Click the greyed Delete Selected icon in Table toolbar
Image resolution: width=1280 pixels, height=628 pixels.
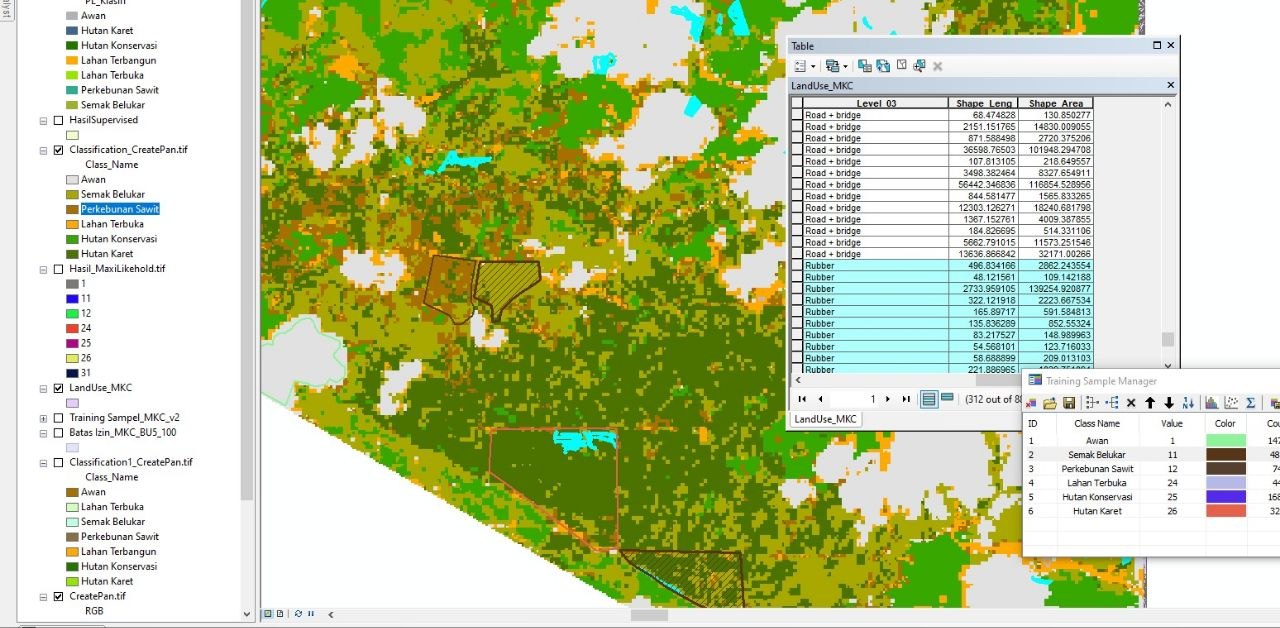[x=937, y=66]
